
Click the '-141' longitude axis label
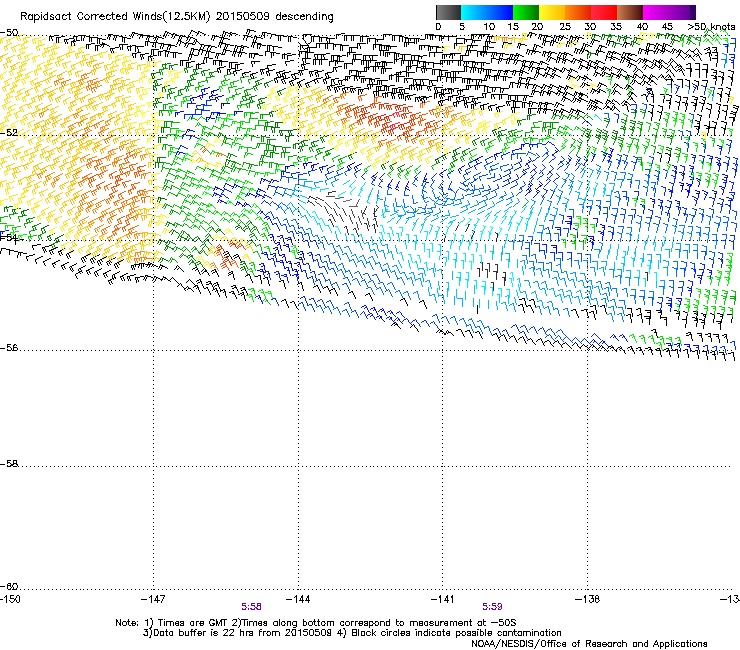pyautogui.click(x=443, y=599)
